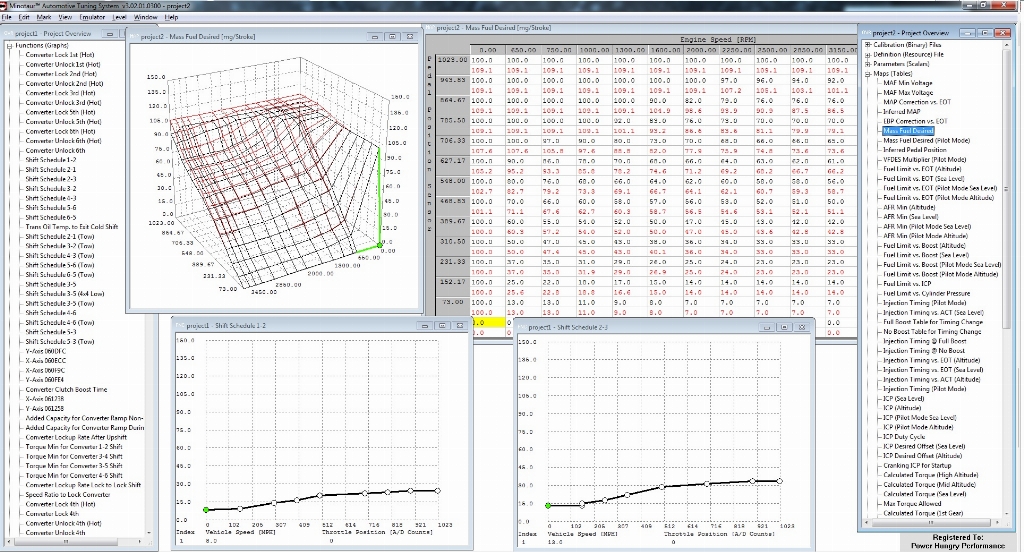Select Max Torque Allowed map

pyautogui.click(x=912, y=504)
